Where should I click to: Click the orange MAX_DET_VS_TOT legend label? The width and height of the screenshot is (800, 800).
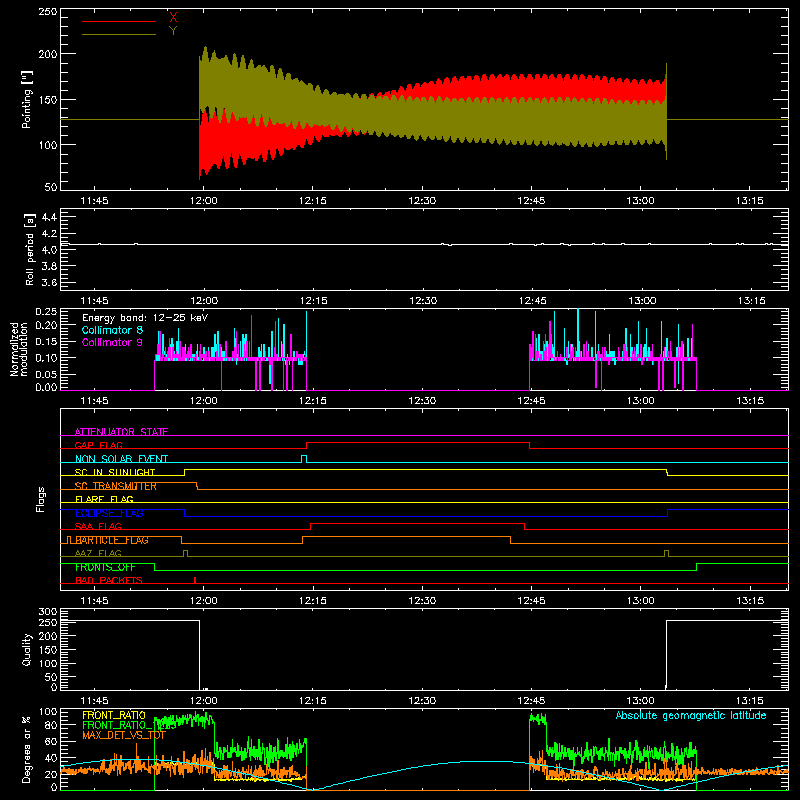[124, 735]
